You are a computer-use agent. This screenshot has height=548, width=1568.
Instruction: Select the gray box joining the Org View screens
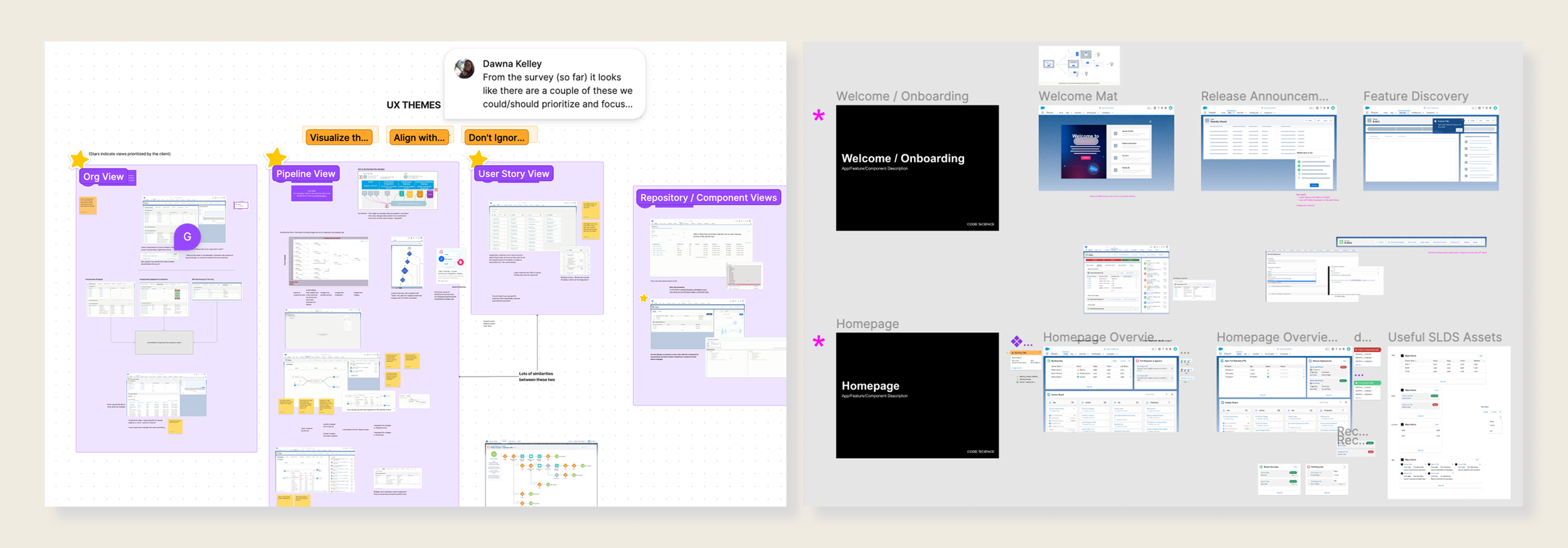(x=164, y=343)
